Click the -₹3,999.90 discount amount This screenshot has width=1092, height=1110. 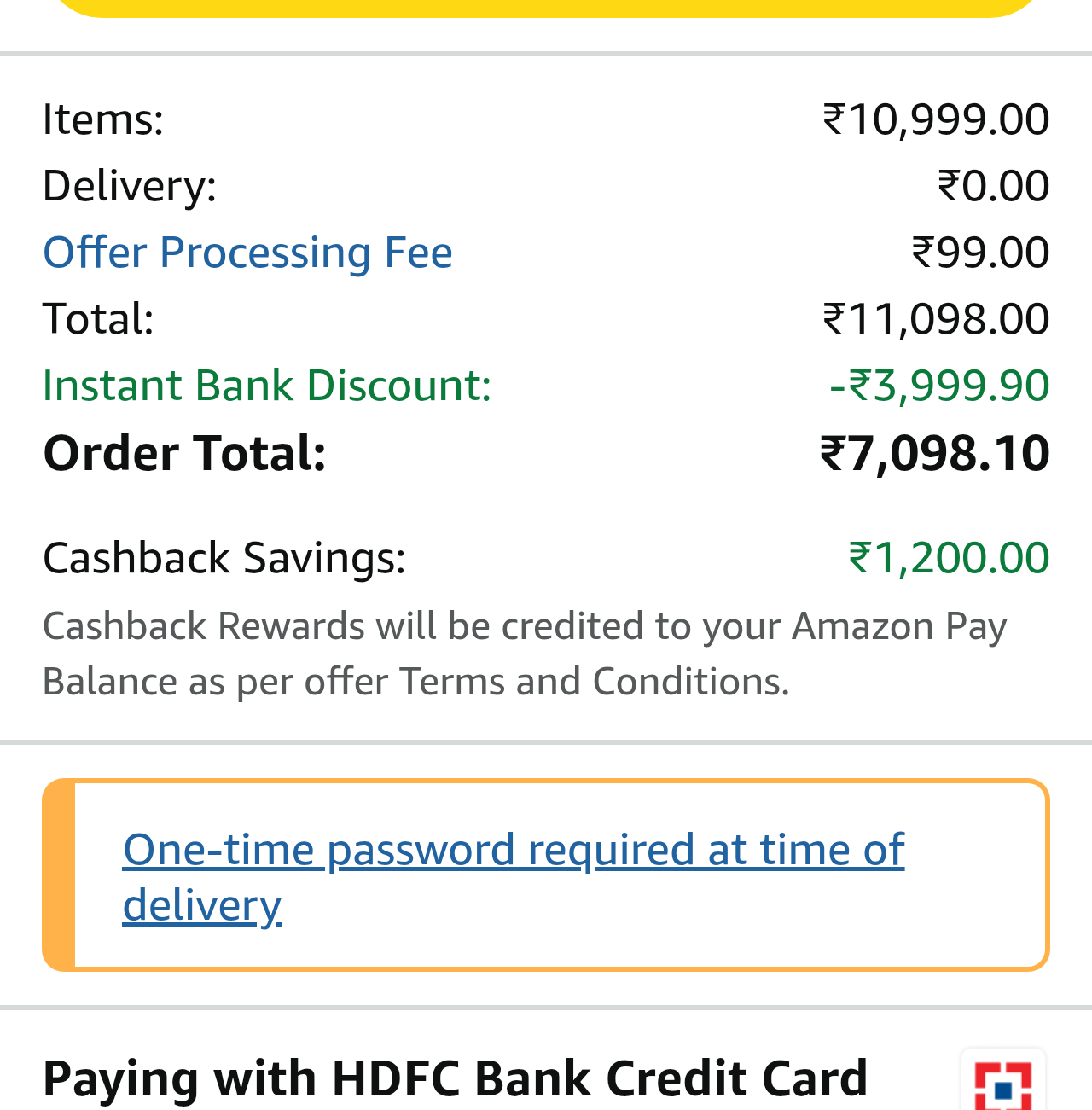(938, 386)
